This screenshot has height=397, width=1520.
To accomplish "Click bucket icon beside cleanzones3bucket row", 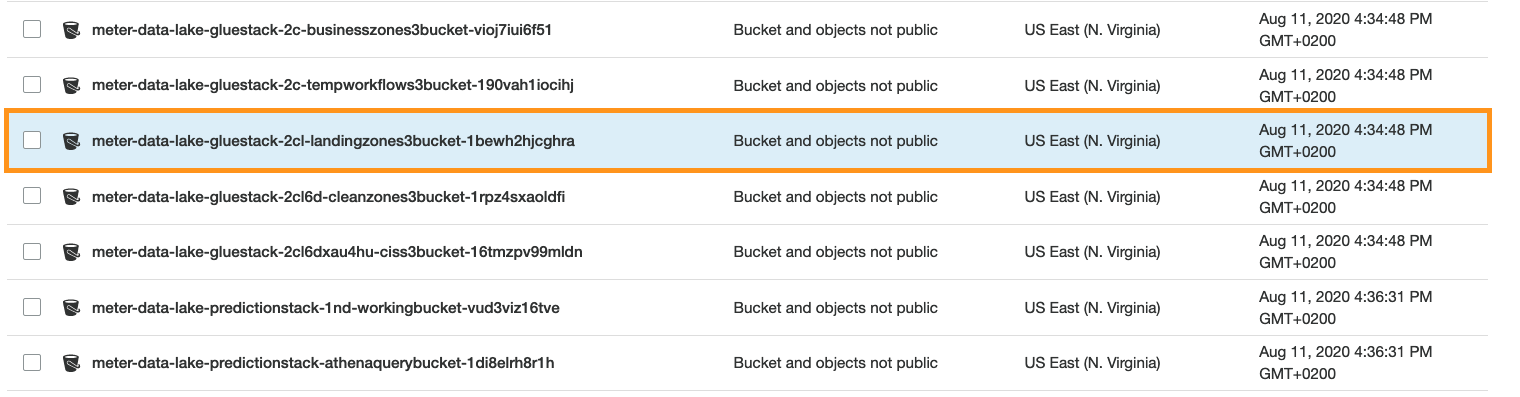I will point(71,196).
